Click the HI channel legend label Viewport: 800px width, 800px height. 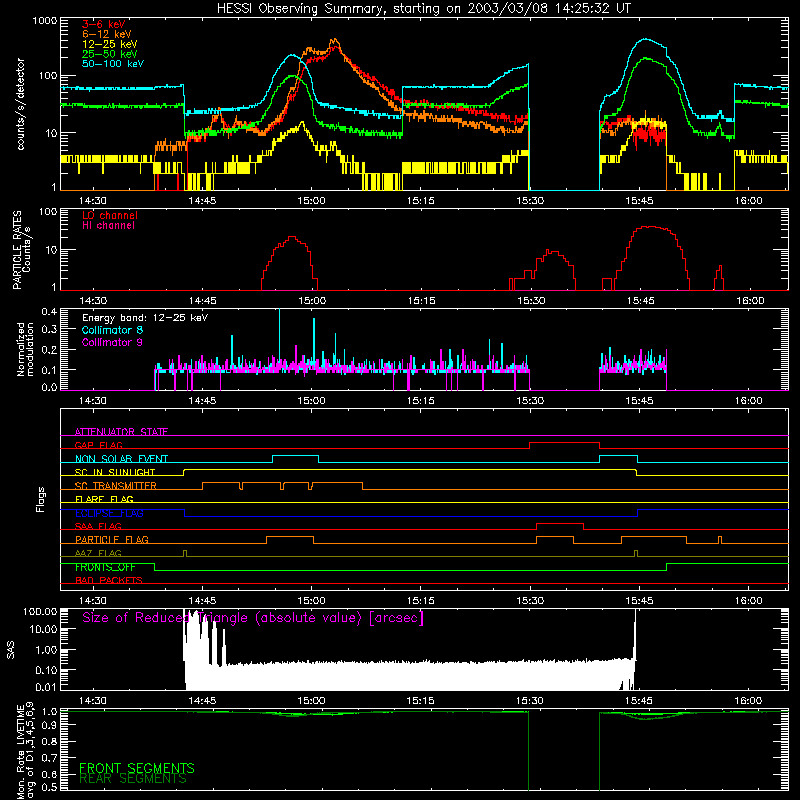click(108, 225)
